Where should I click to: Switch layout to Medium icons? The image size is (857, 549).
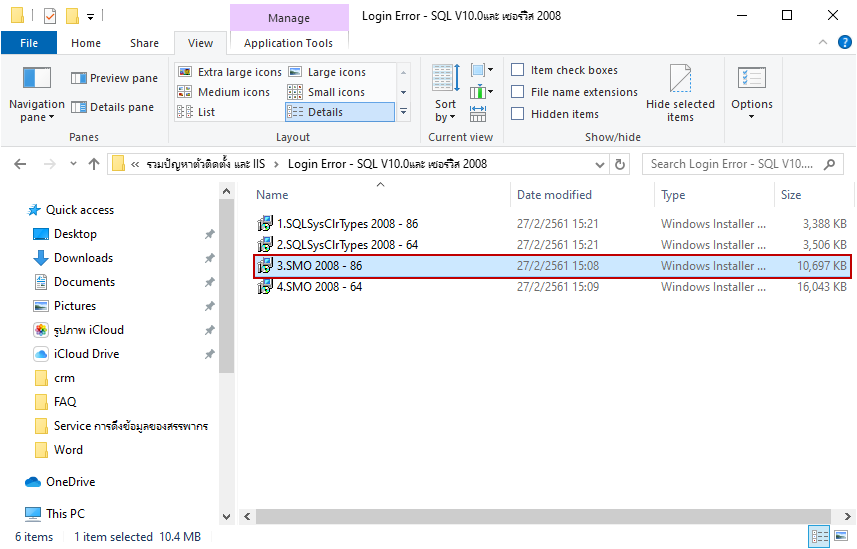pyautogui.click(x=225, y=92)
